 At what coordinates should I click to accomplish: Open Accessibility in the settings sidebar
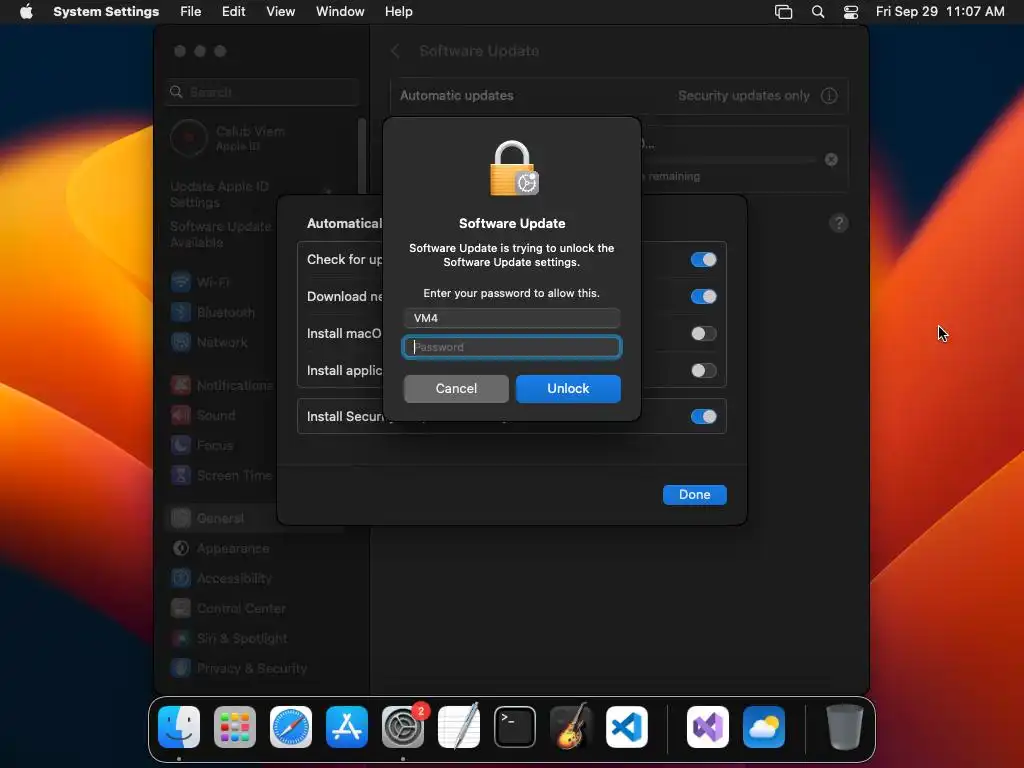pos(221,579)
